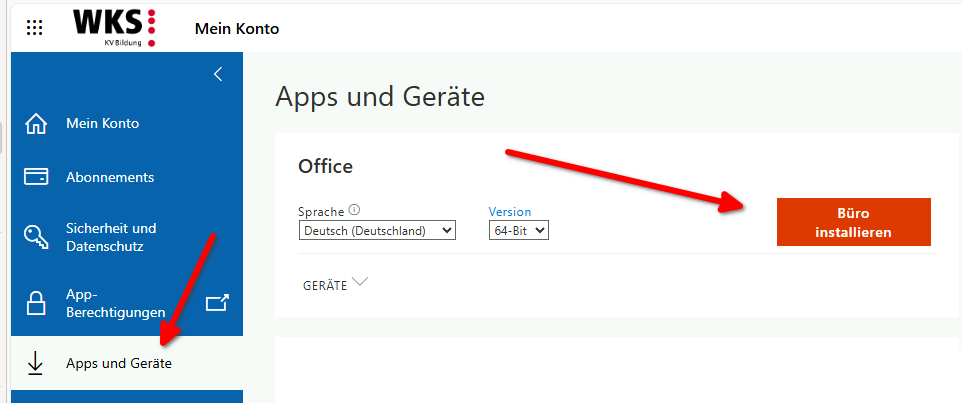Viewport: 966px width, 416px height.
Task: Open the Version 64-Bit dropdown
Action: (x=519, y=230)
